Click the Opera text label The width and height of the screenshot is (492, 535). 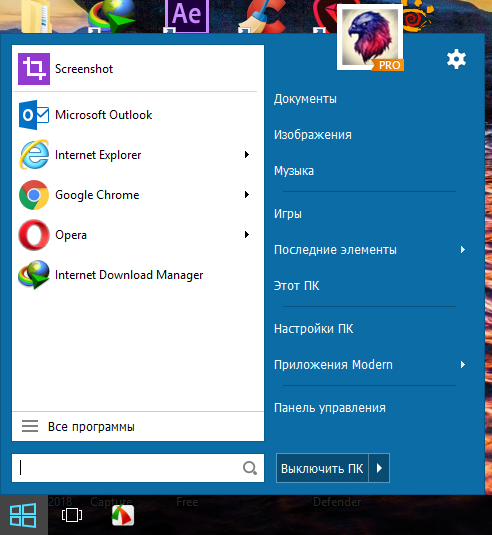[71, 235]
